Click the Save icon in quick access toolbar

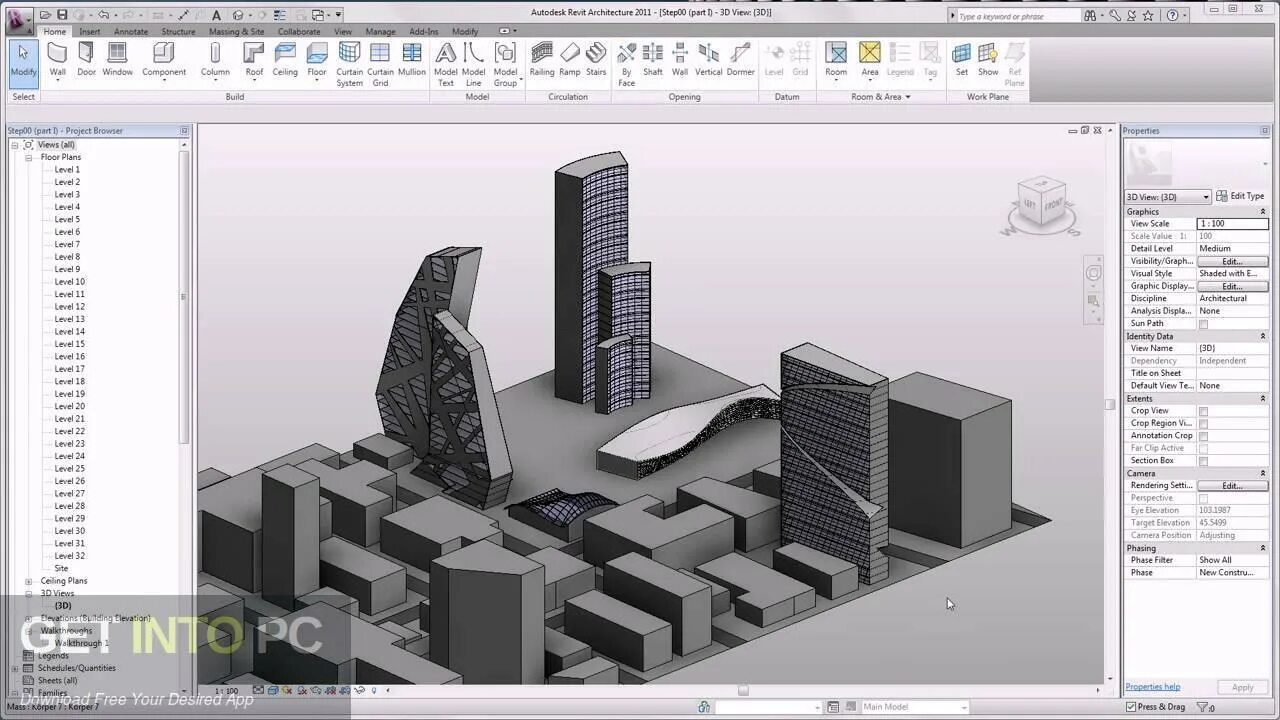[62, 15]
